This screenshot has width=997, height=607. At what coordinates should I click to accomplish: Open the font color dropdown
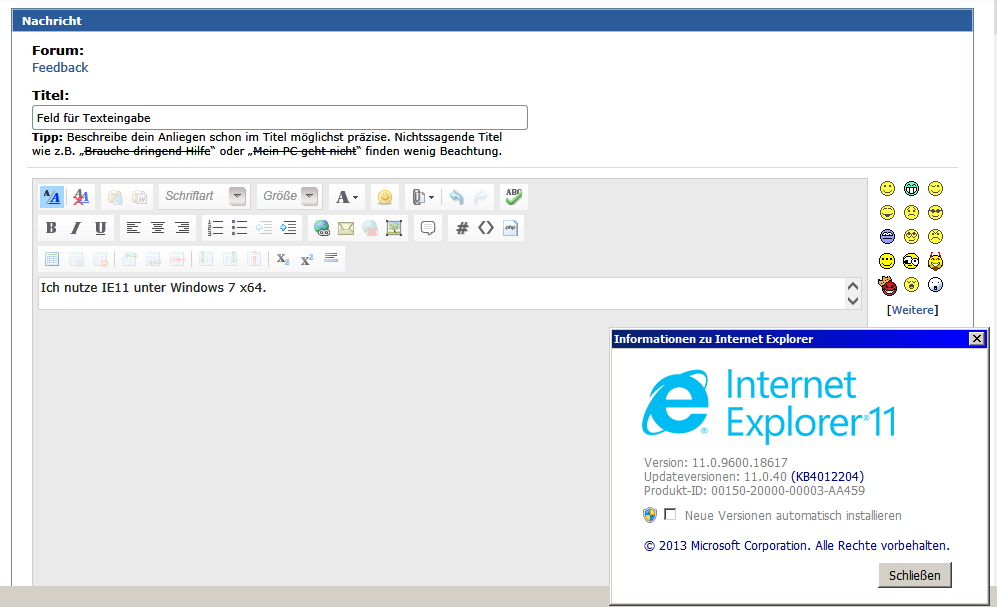(x=347, y=197)
